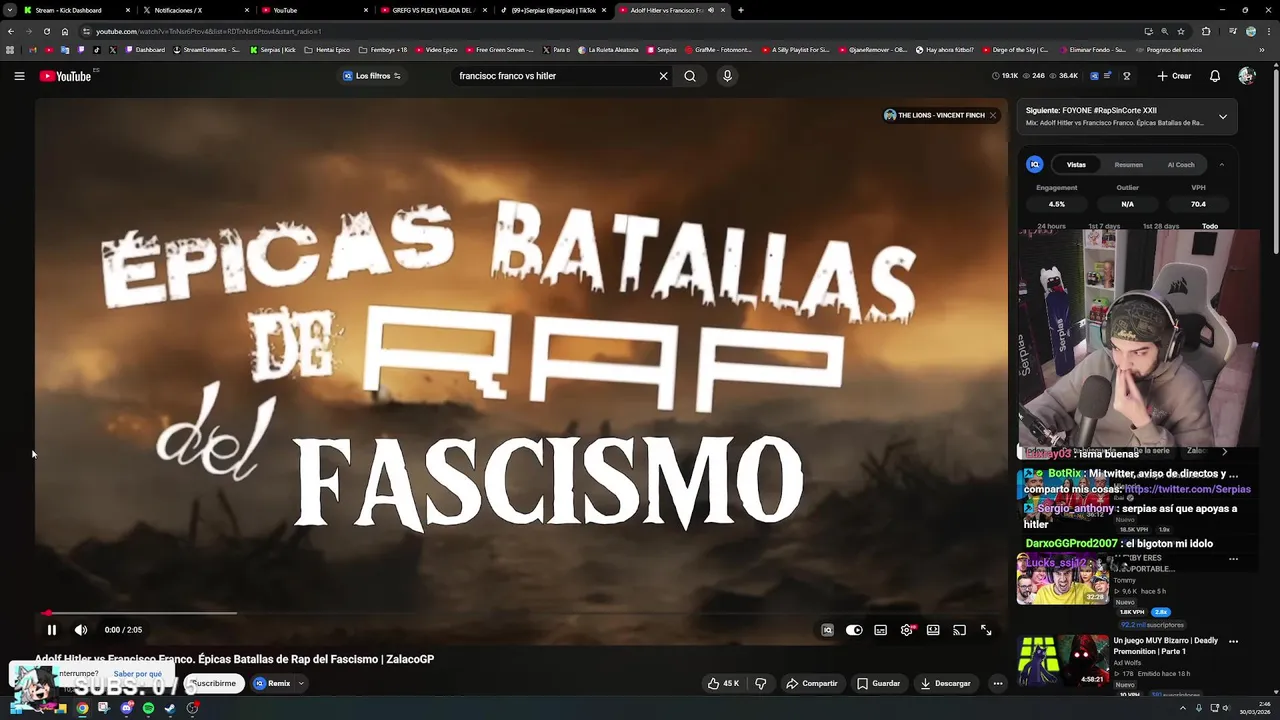Open the Saber por qué link
This screenshot has width=1280, height=720.
coord(138,674)
